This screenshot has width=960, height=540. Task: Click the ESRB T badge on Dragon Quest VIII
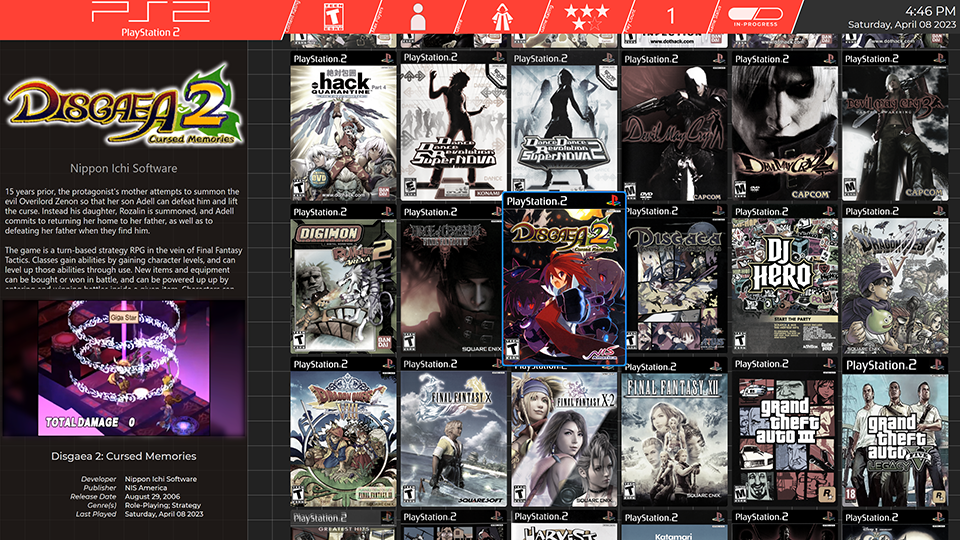298,493
